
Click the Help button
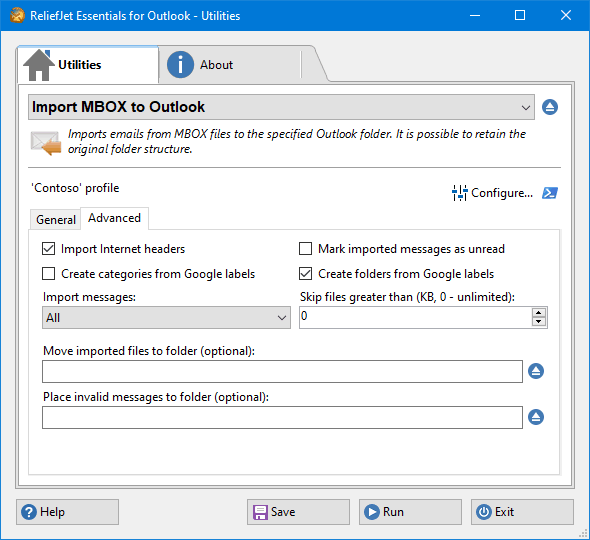click(67, 512)
